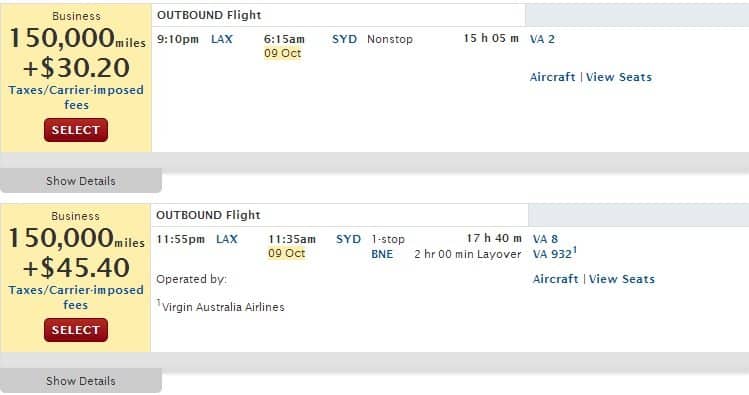Viewport: 749px width, 395px height.
Task: Expand Show Details for the second flight
Action: point(81,381)
